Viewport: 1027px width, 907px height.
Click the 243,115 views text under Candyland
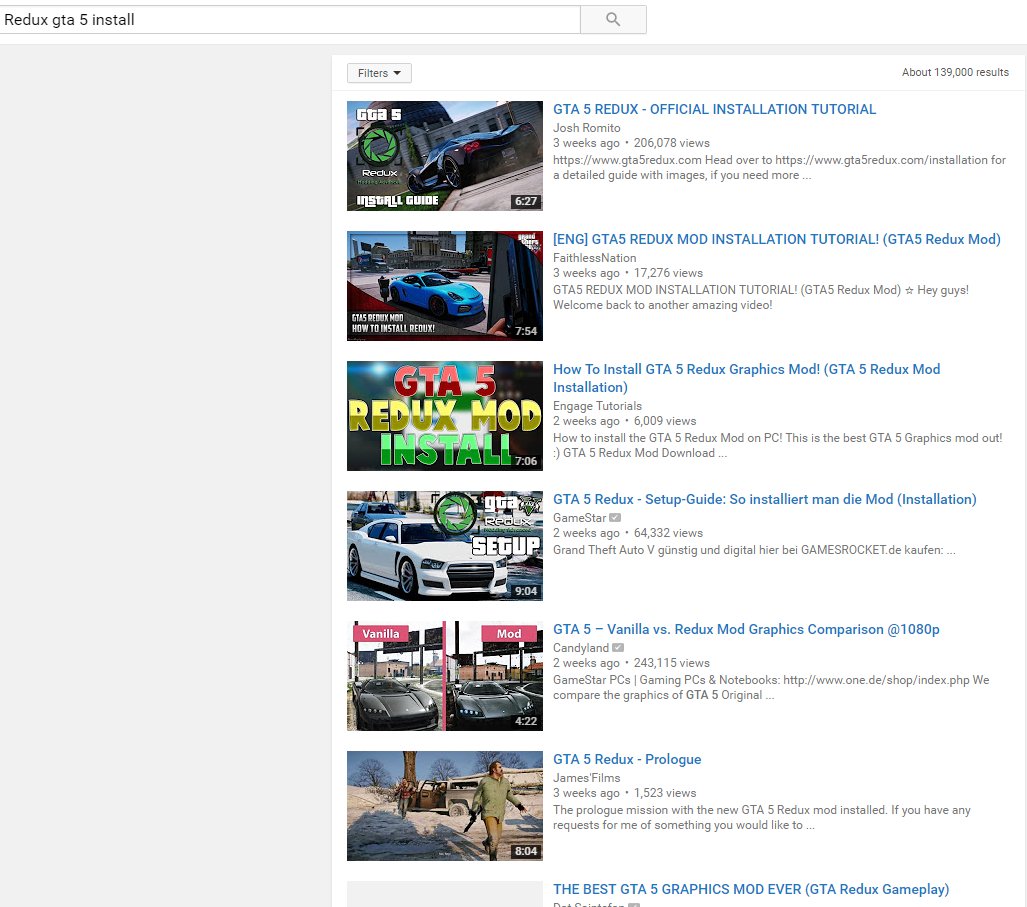point(671,663)
